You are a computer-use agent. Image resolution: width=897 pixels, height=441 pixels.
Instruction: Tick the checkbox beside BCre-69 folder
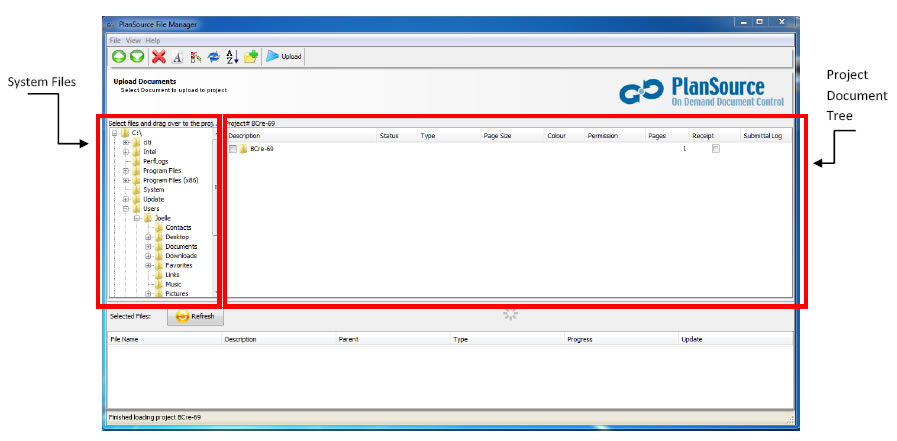(233, 149)
